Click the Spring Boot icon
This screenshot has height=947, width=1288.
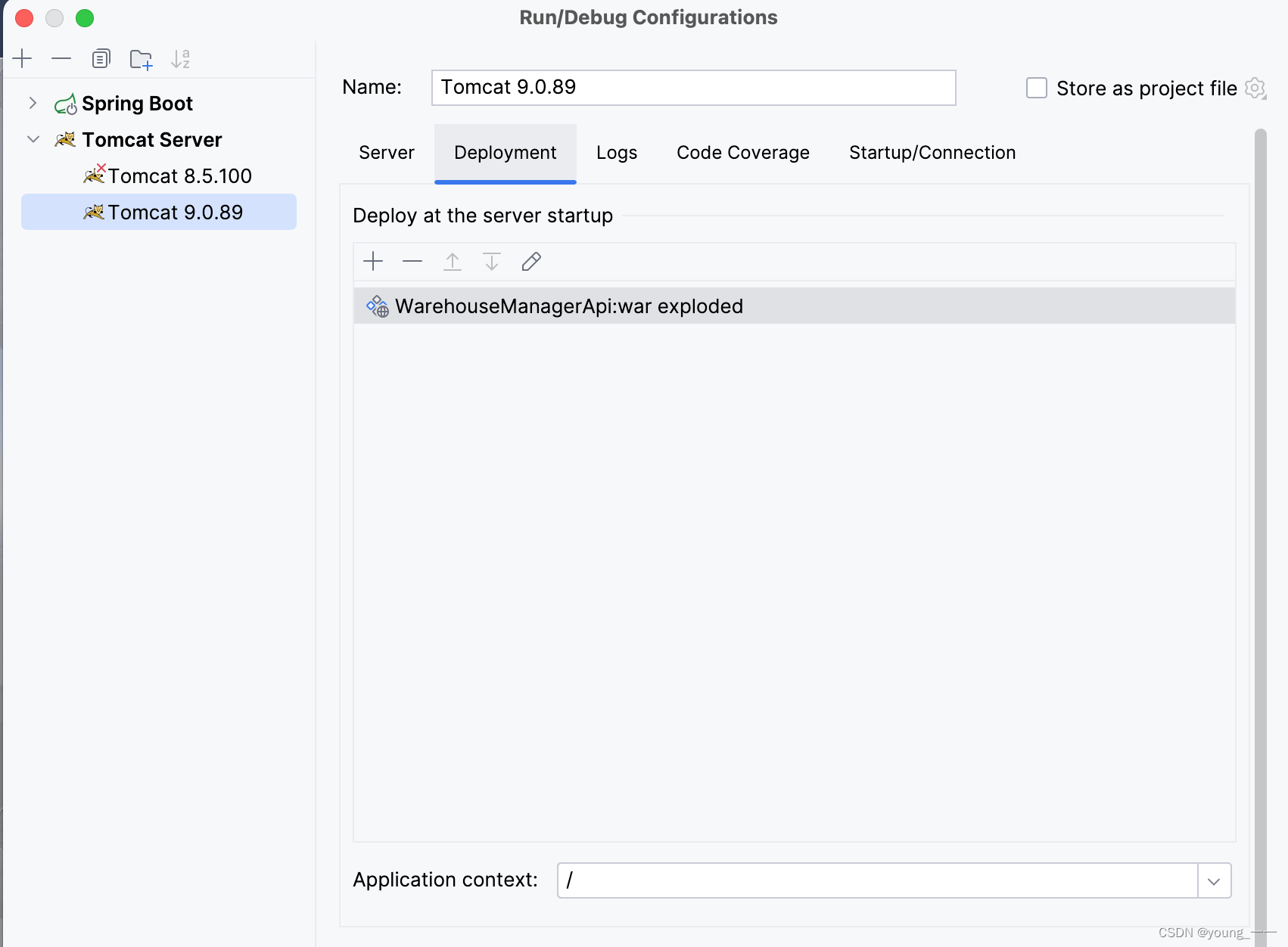pos(65,104)
